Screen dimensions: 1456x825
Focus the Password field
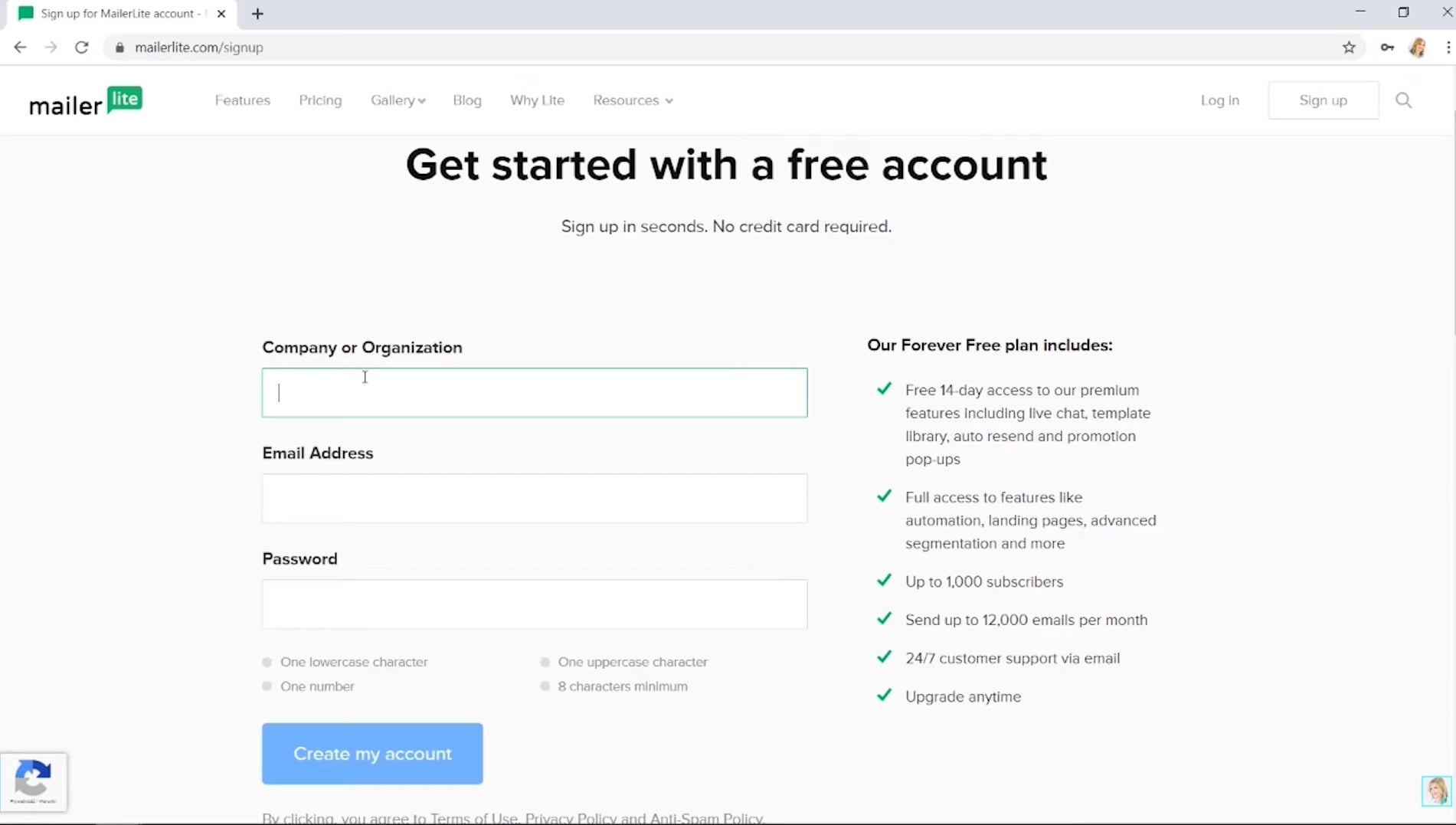point(535,604)
